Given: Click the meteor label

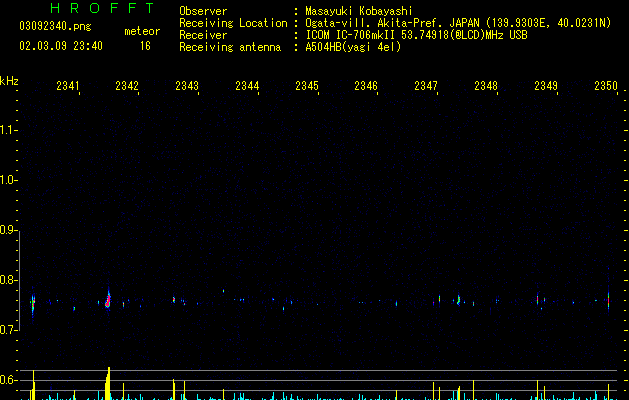Looking at the screenshot, I should 142,31.
